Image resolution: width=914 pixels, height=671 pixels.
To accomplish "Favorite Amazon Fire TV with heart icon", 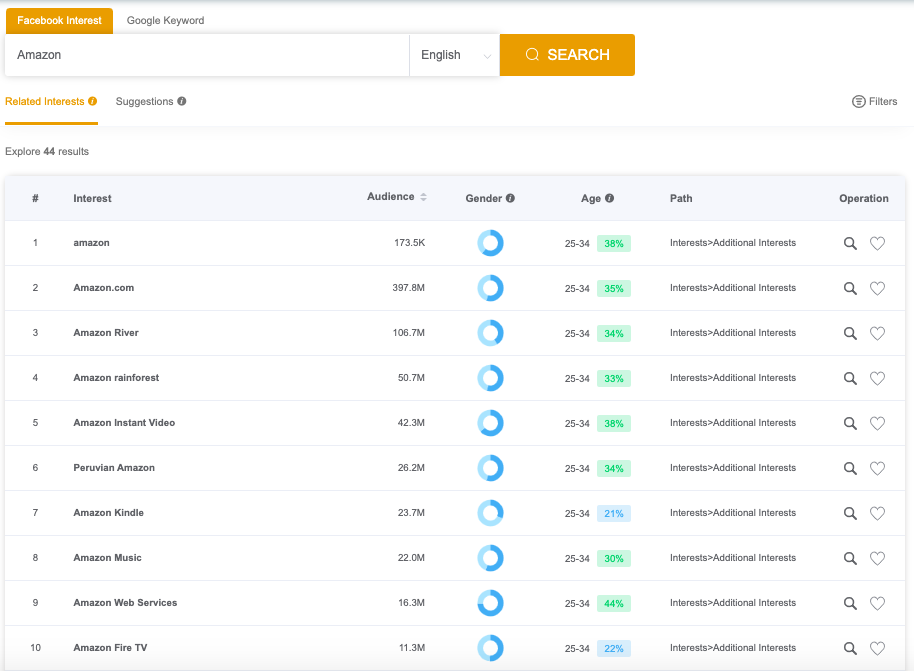I will pos(877,648).
